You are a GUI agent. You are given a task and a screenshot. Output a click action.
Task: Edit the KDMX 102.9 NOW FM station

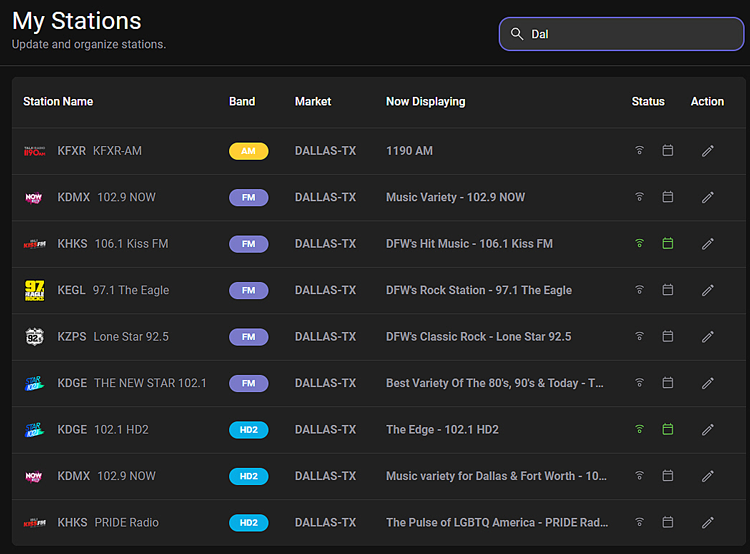tap(707, 197)
